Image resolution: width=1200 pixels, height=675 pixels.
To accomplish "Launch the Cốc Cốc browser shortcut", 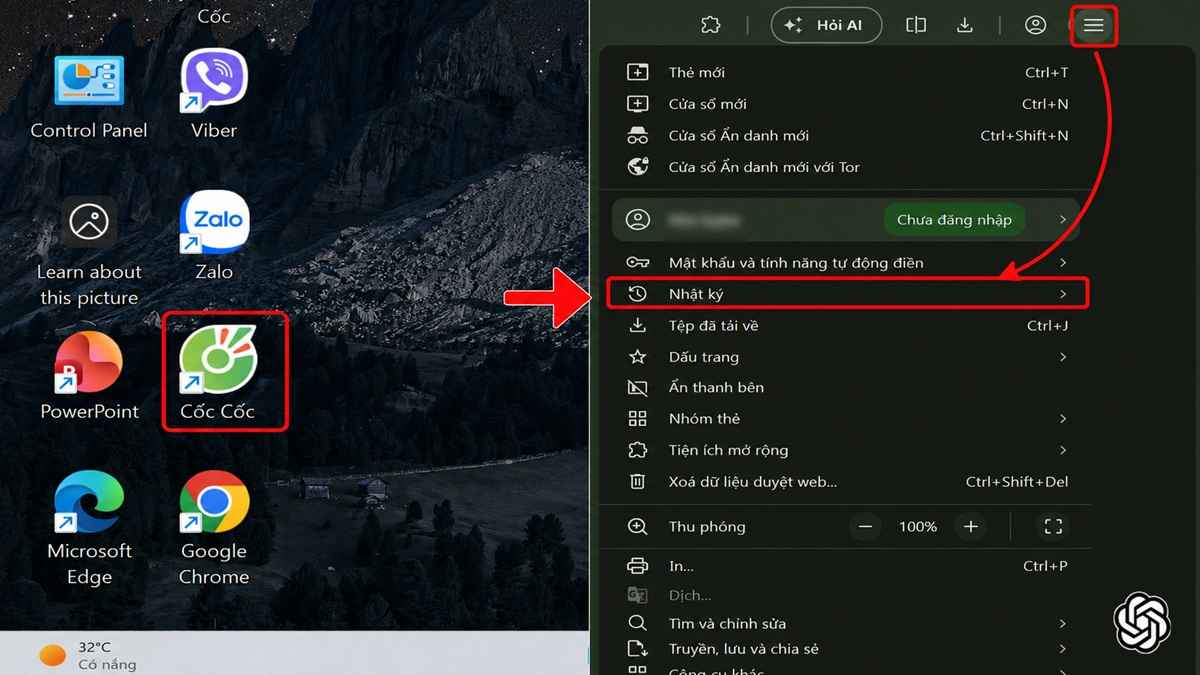I will pyautogui.click(x=217, y=372).
